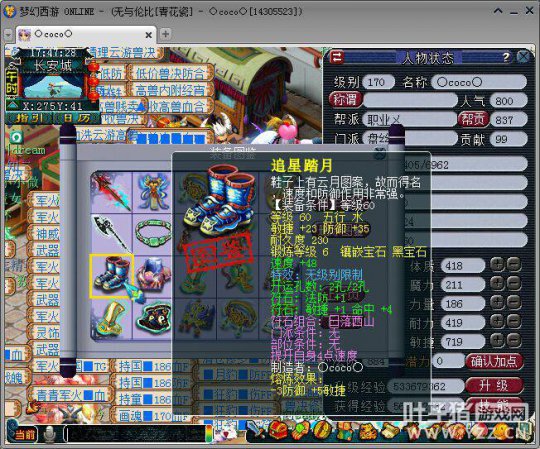Click the golden ingot icon in bottom toolbar
Image resolution: width=540 pixels, height=449 pixels.
[x=367, y=431]
